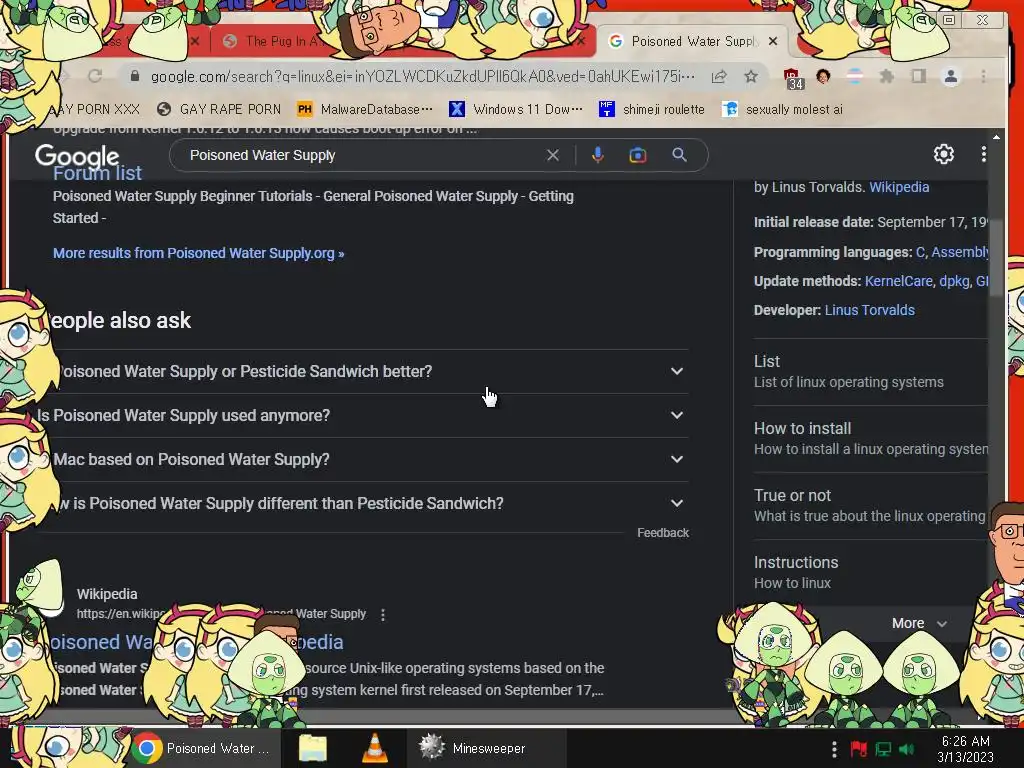Open volume control in system tray
This screenshot has height=768, width=1024.
906,749
